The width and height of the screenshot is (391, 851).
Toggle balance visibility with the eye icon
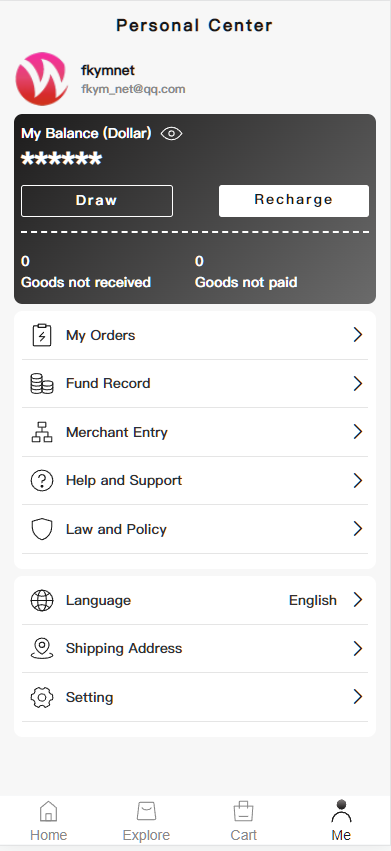(x=172, y=134)
